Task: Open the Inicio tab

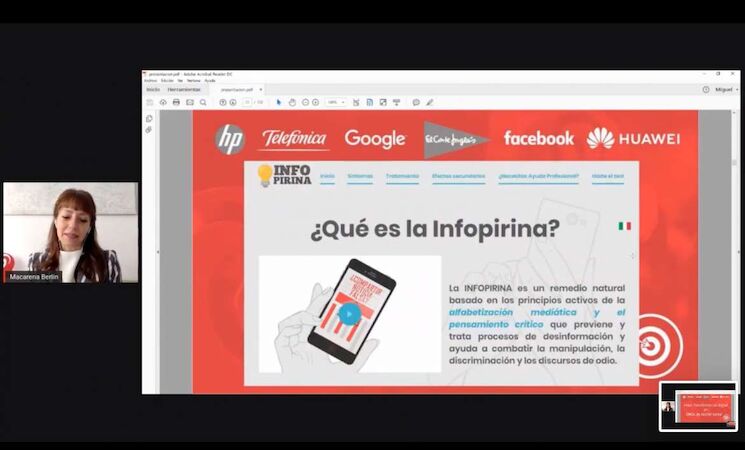Action: pos(153,89)
